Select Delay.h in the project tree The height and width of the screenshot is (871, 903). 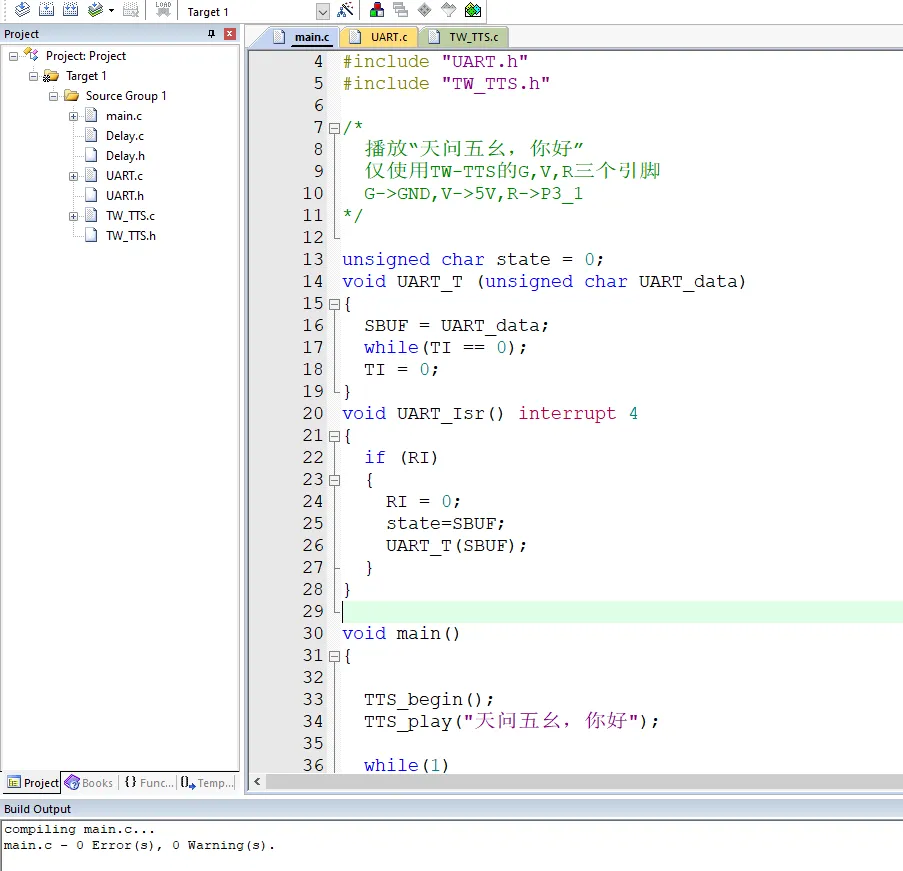point(125,156)
